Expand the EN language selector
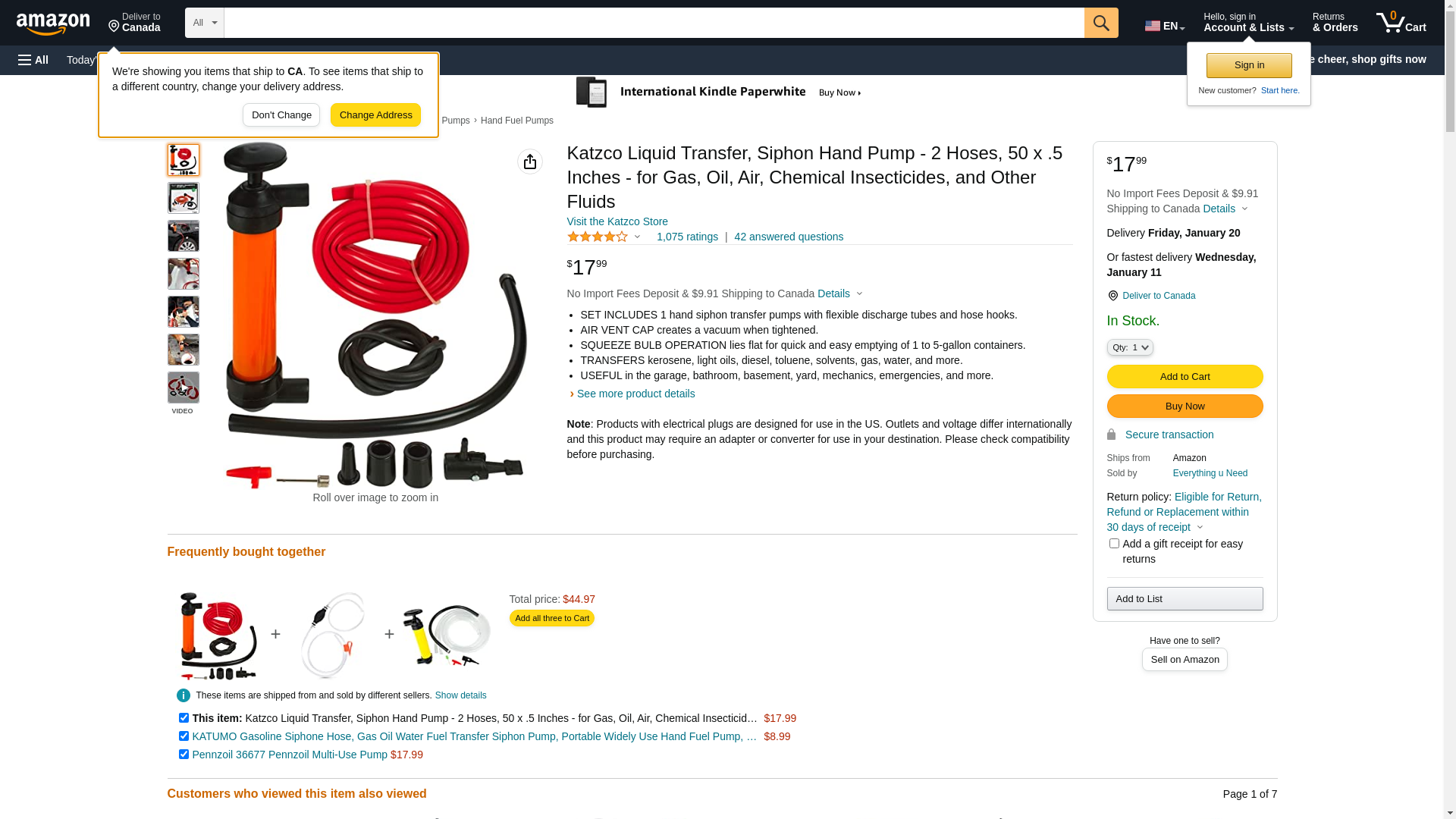The image size is (1456, 819). coord(1165,26)
